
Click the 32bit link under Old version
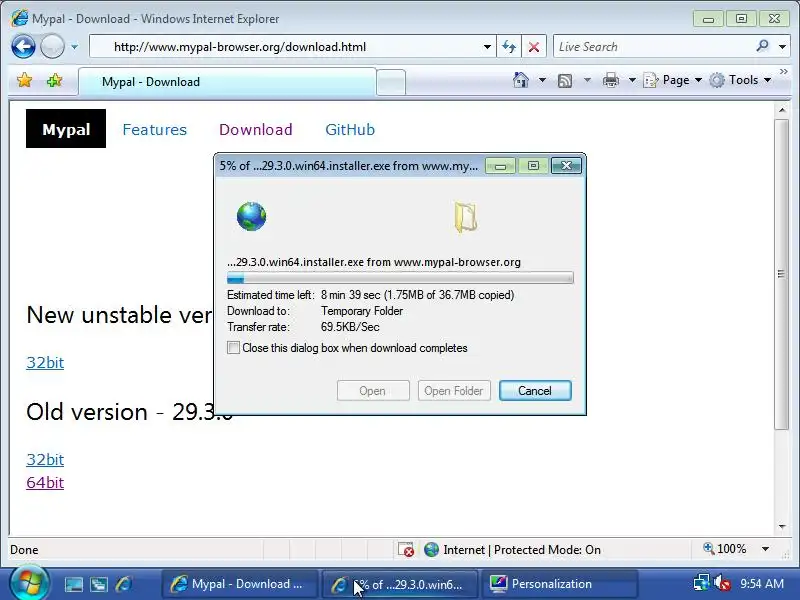pos(45,460)
